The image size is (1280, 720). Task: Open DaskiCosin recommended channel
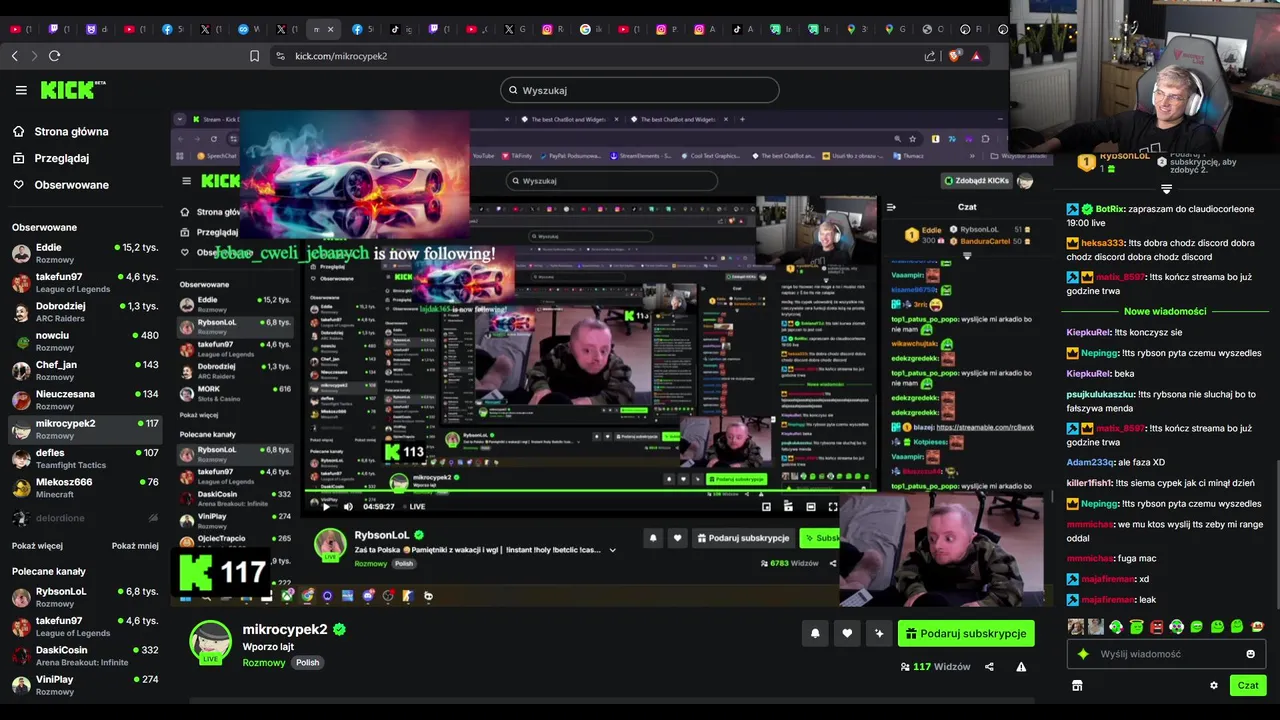point(85,656)
